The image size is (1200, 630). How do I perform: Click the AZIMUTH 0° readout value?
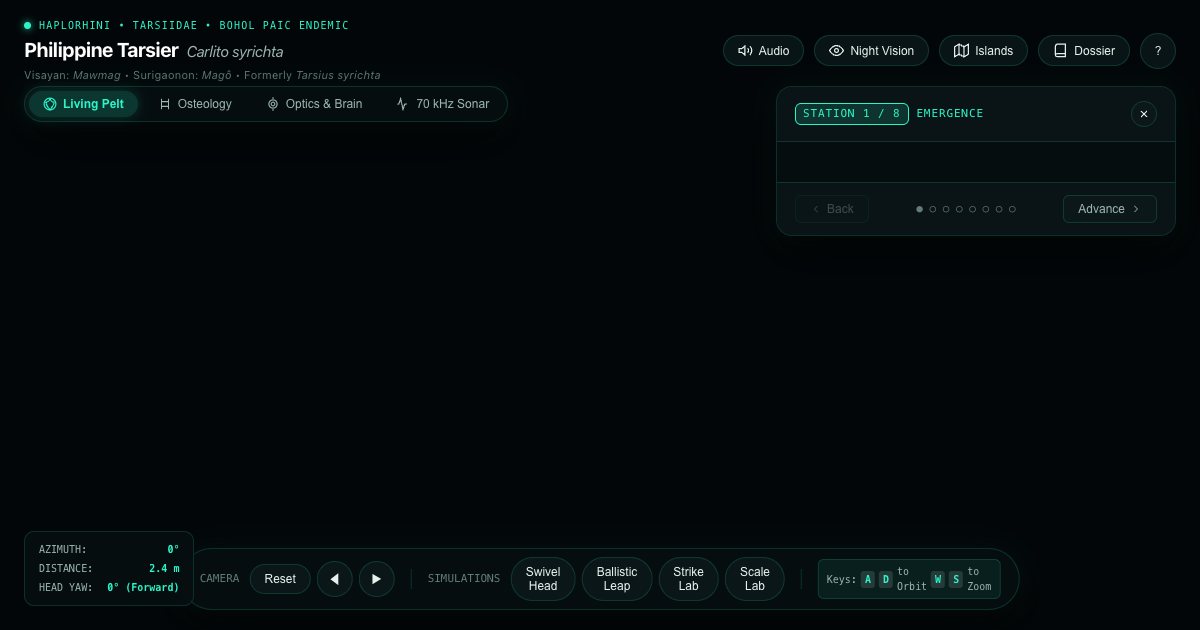coord(173,549)
